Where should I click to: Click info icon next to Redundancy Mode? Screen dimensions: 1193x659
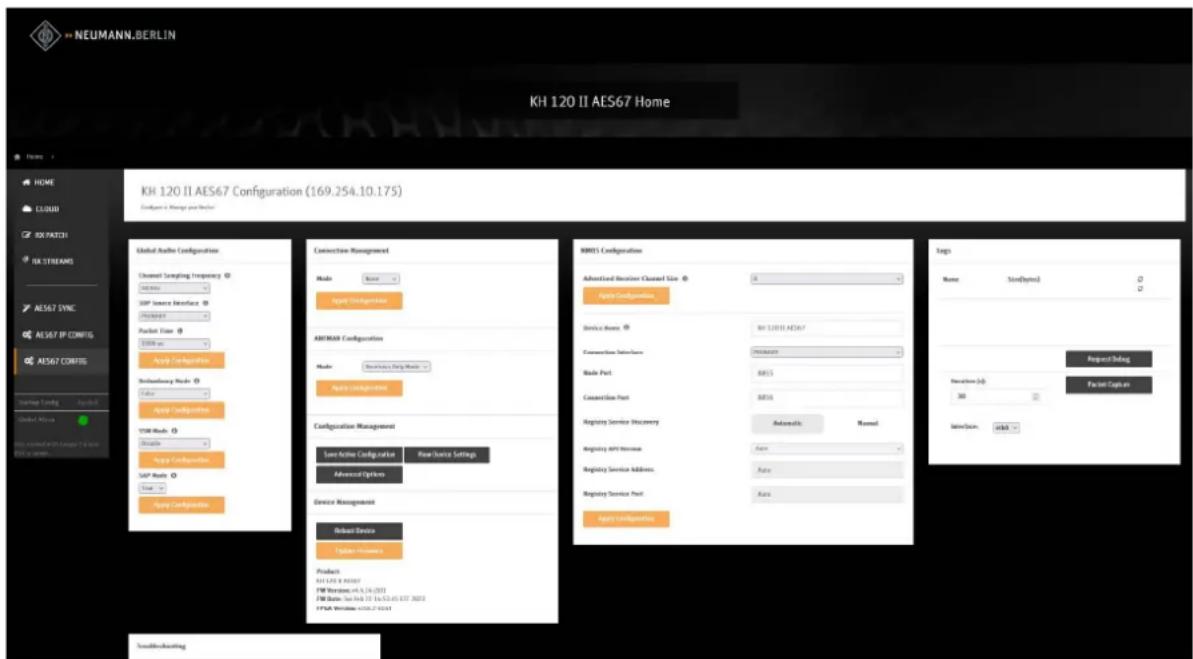point(196,380)
